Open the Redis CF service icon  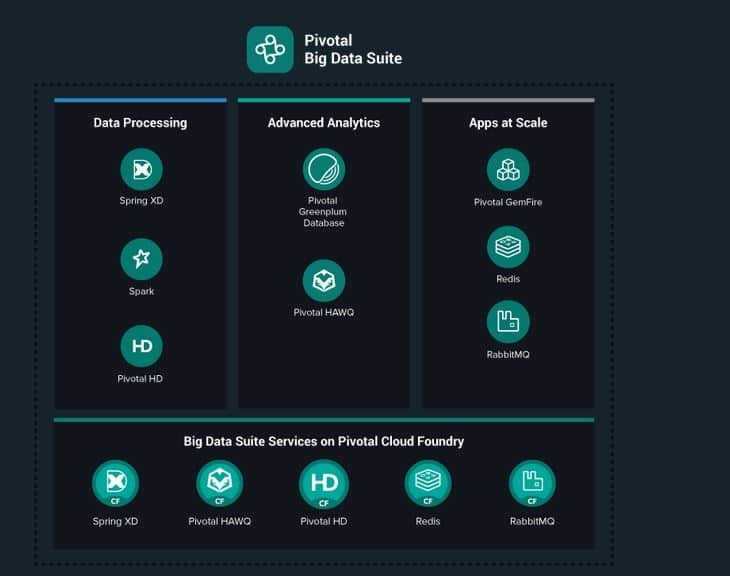[428, 483]
